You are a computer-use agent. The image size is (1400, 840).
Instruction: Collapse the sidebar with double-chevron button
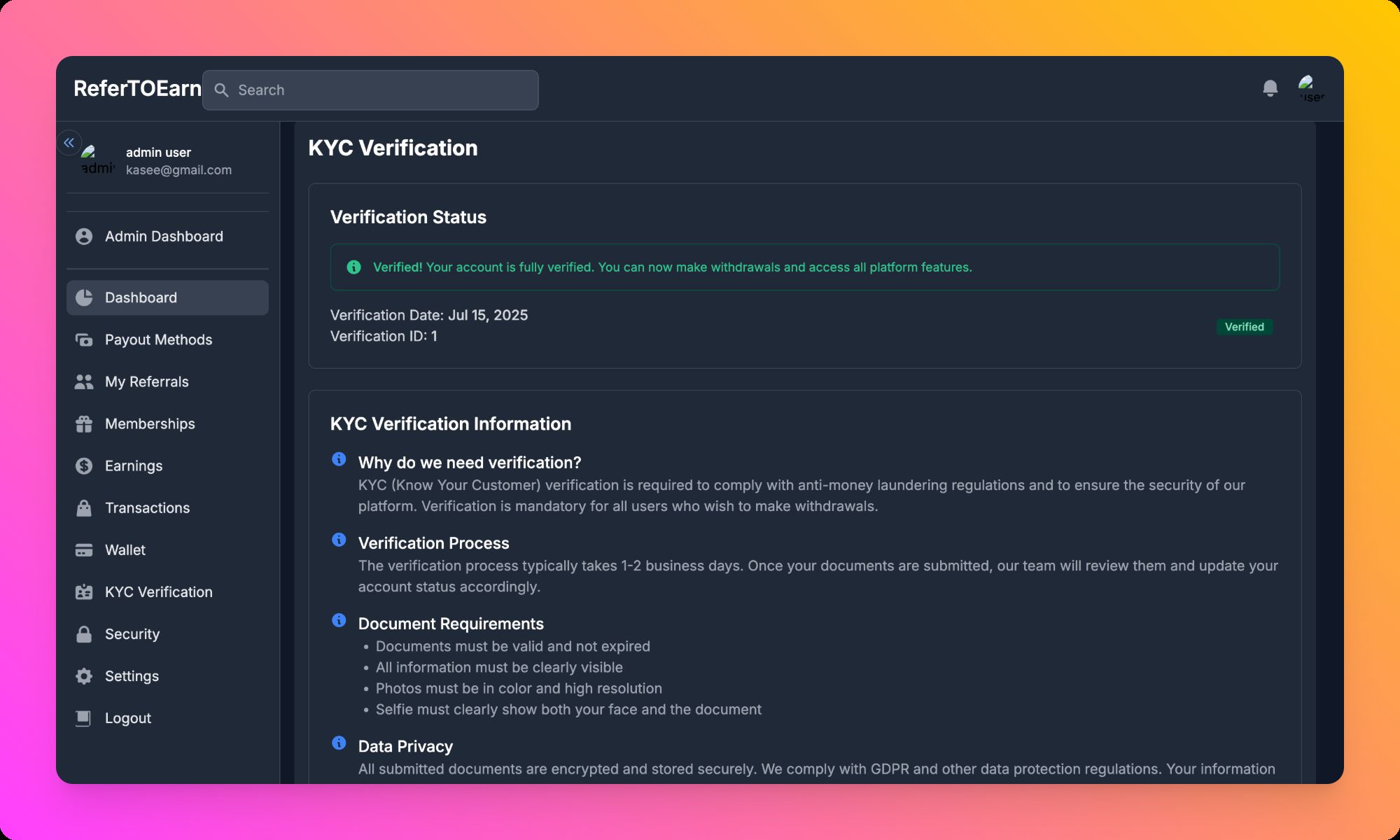click(69, 143)
